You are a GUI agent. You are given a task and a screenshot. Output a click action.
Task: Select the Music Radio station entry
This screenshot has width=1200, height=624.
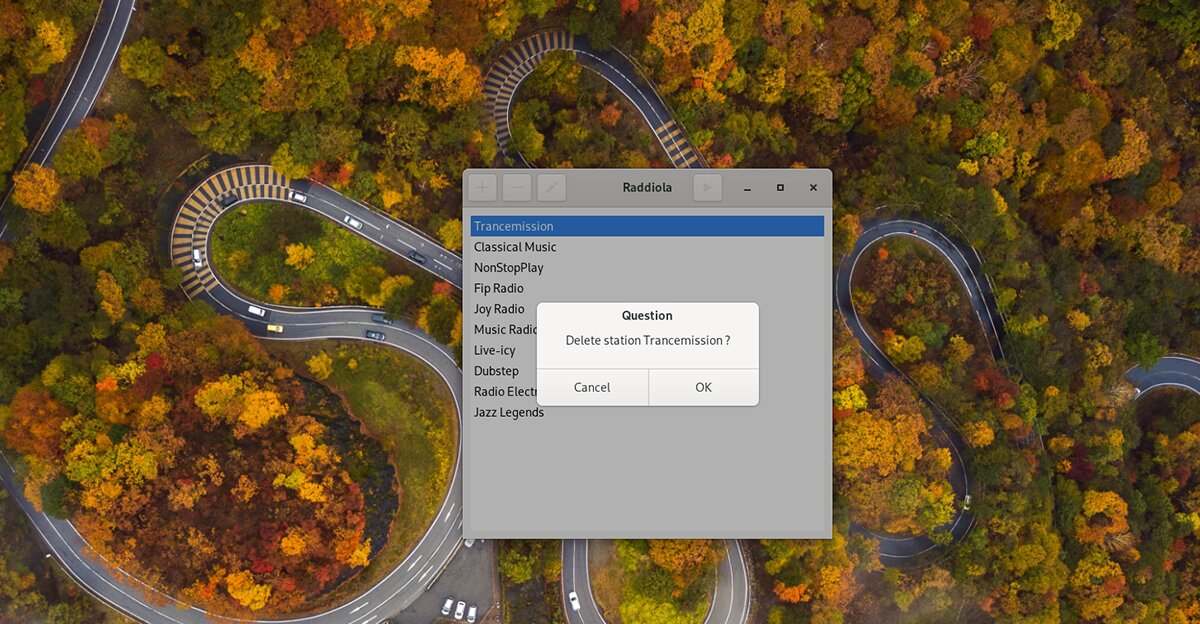tap(505, 330)
